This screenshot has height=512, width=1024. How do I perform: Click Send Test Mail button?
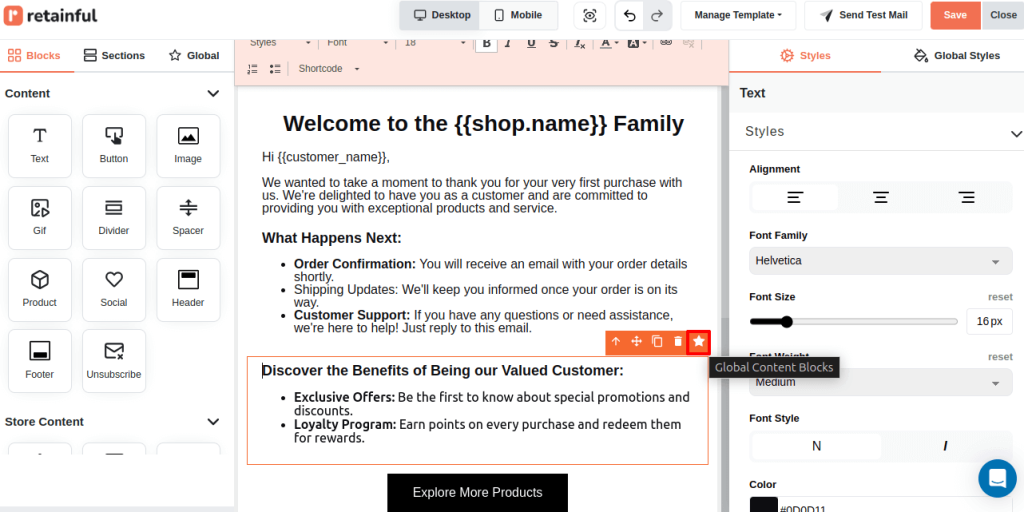tap(863, 15)
